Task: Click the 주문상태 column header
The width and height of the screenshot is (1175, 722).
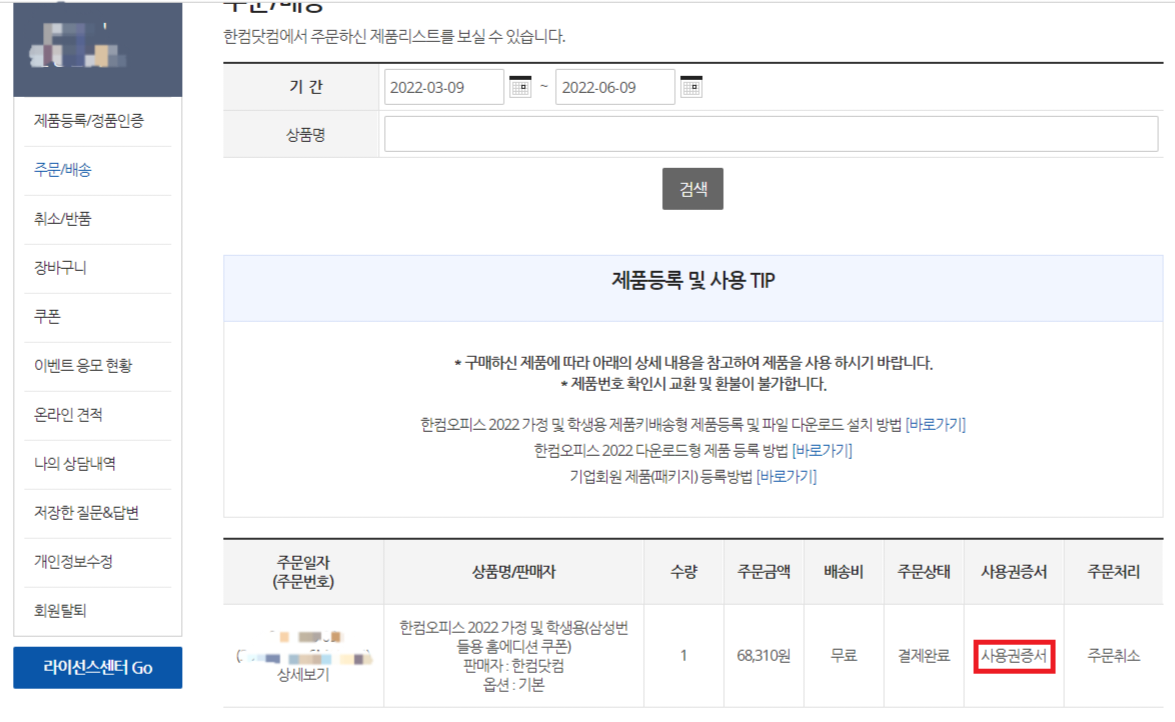Action: pyautogui.click(x=924, y=571)
